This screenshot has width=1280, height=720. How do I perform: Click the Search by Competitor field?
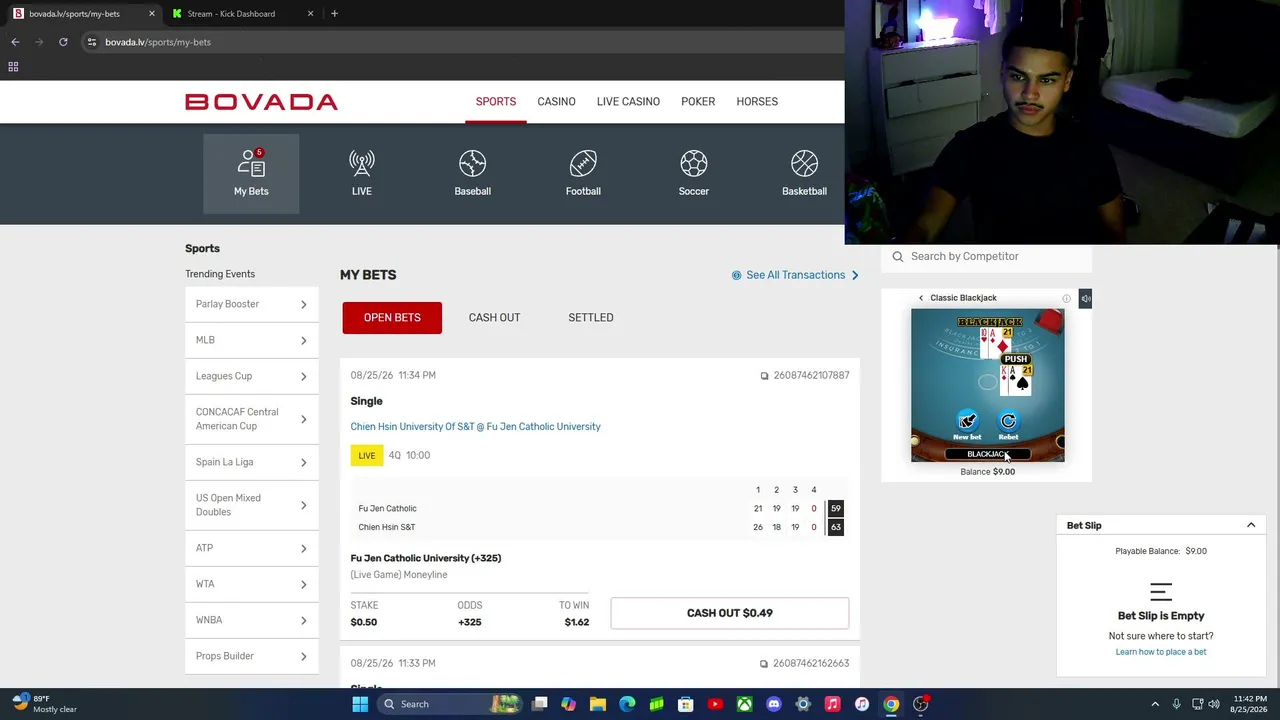click(986, 256)
